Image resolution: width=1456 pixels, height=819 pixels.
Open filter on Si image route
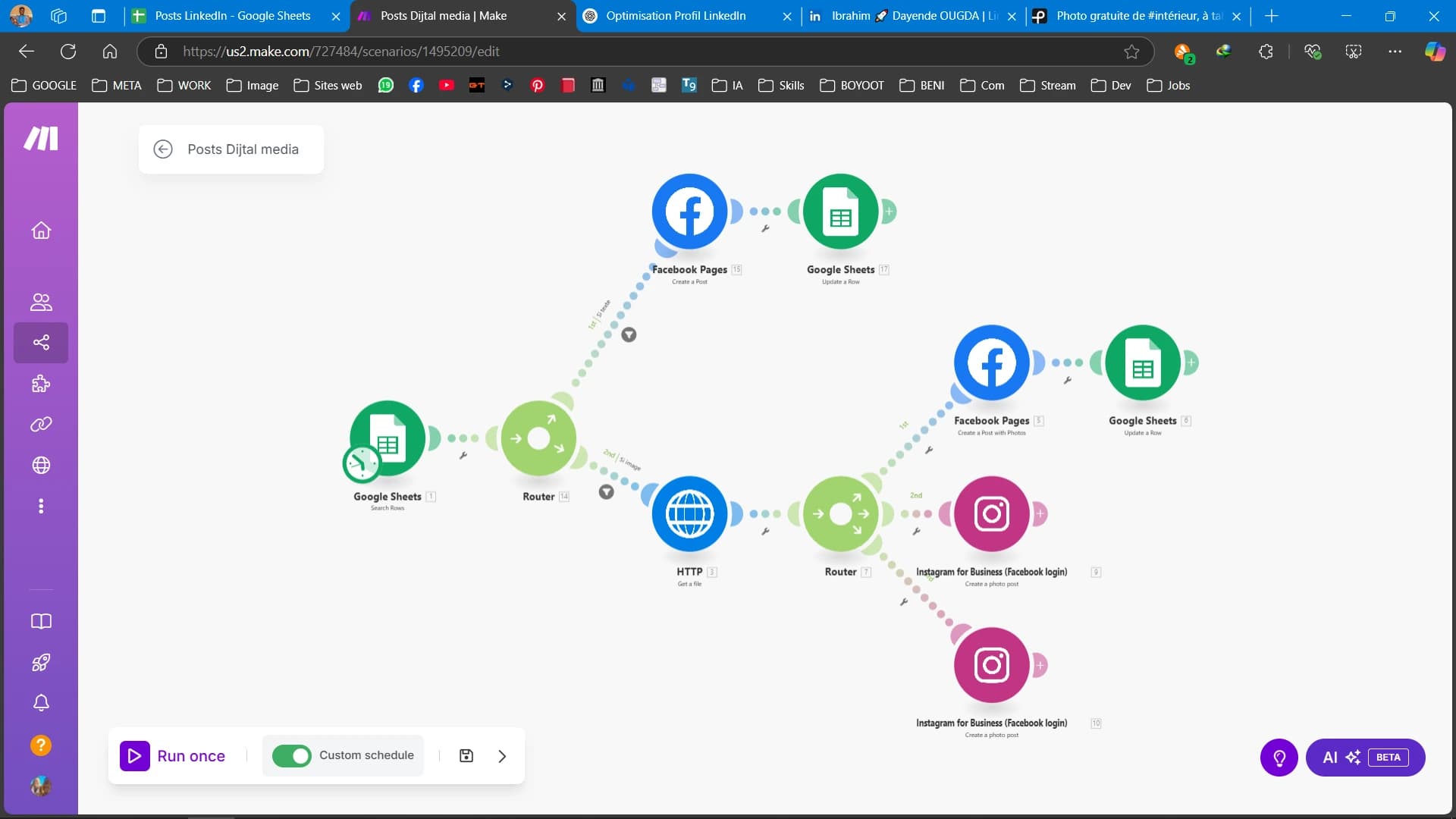tap(606, 492)
